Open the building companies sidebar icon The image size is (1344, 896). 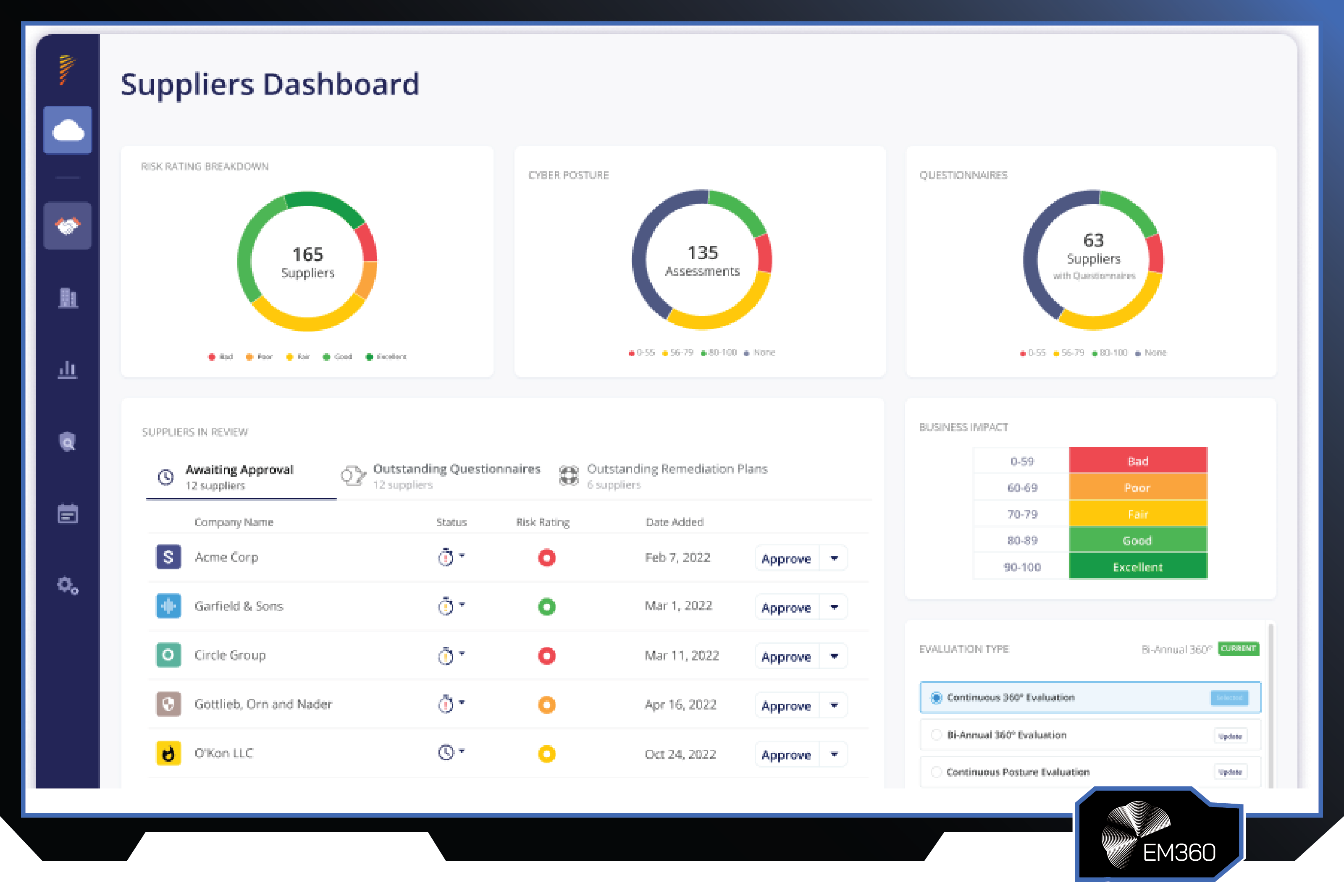(68, 297)
